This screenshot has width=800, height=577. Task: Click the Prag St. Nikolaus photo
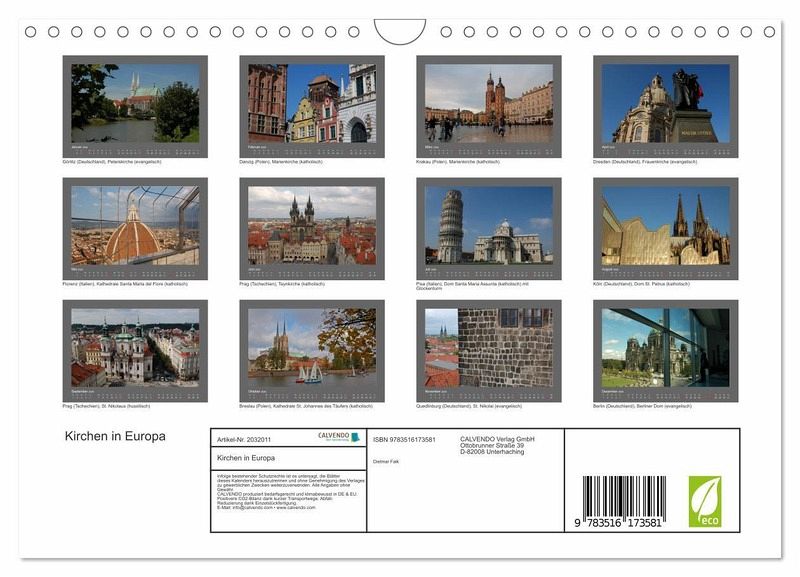pos(135,350)
